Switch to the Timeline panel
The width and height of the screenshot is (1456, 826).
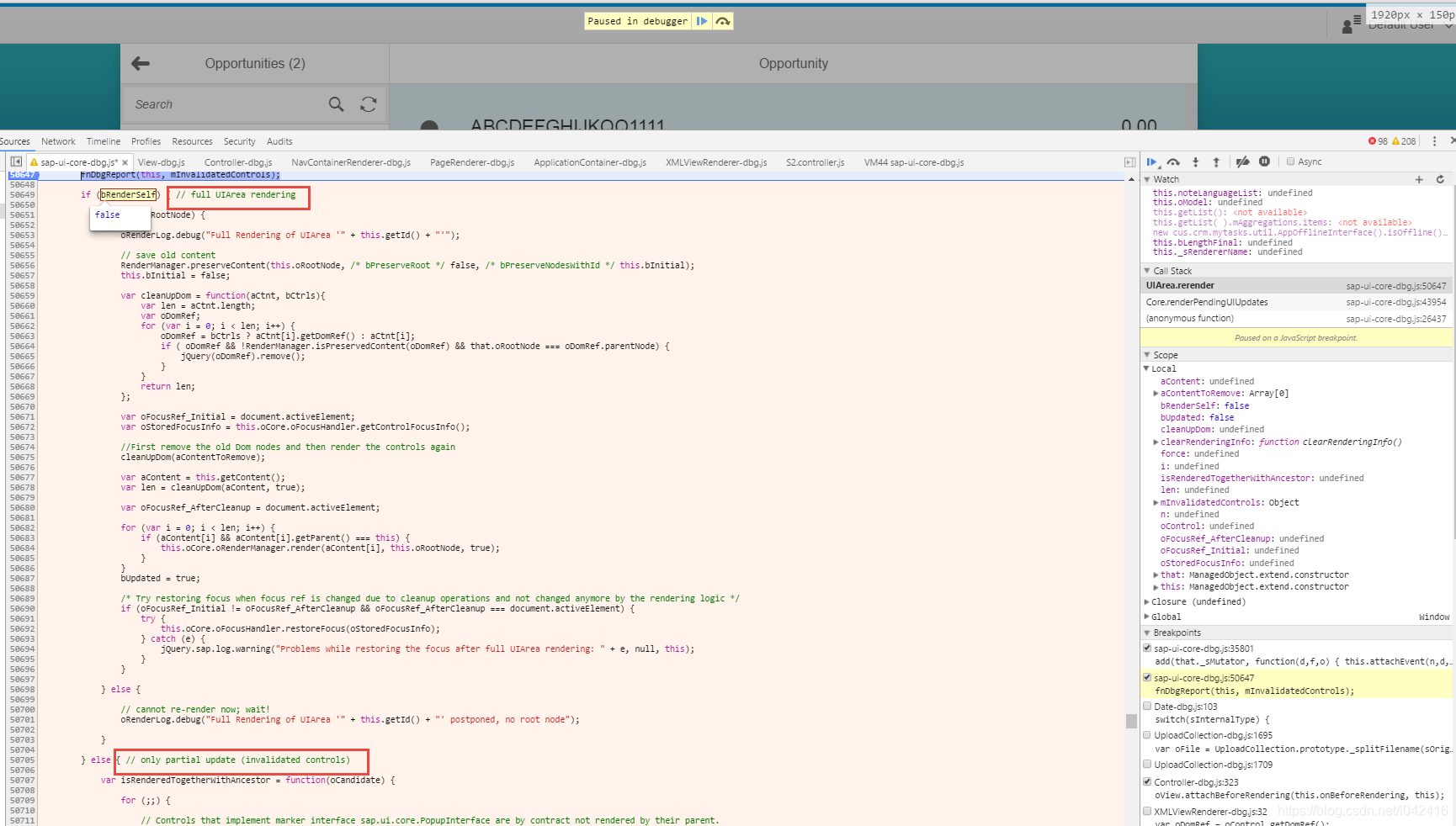pos(104,141)
